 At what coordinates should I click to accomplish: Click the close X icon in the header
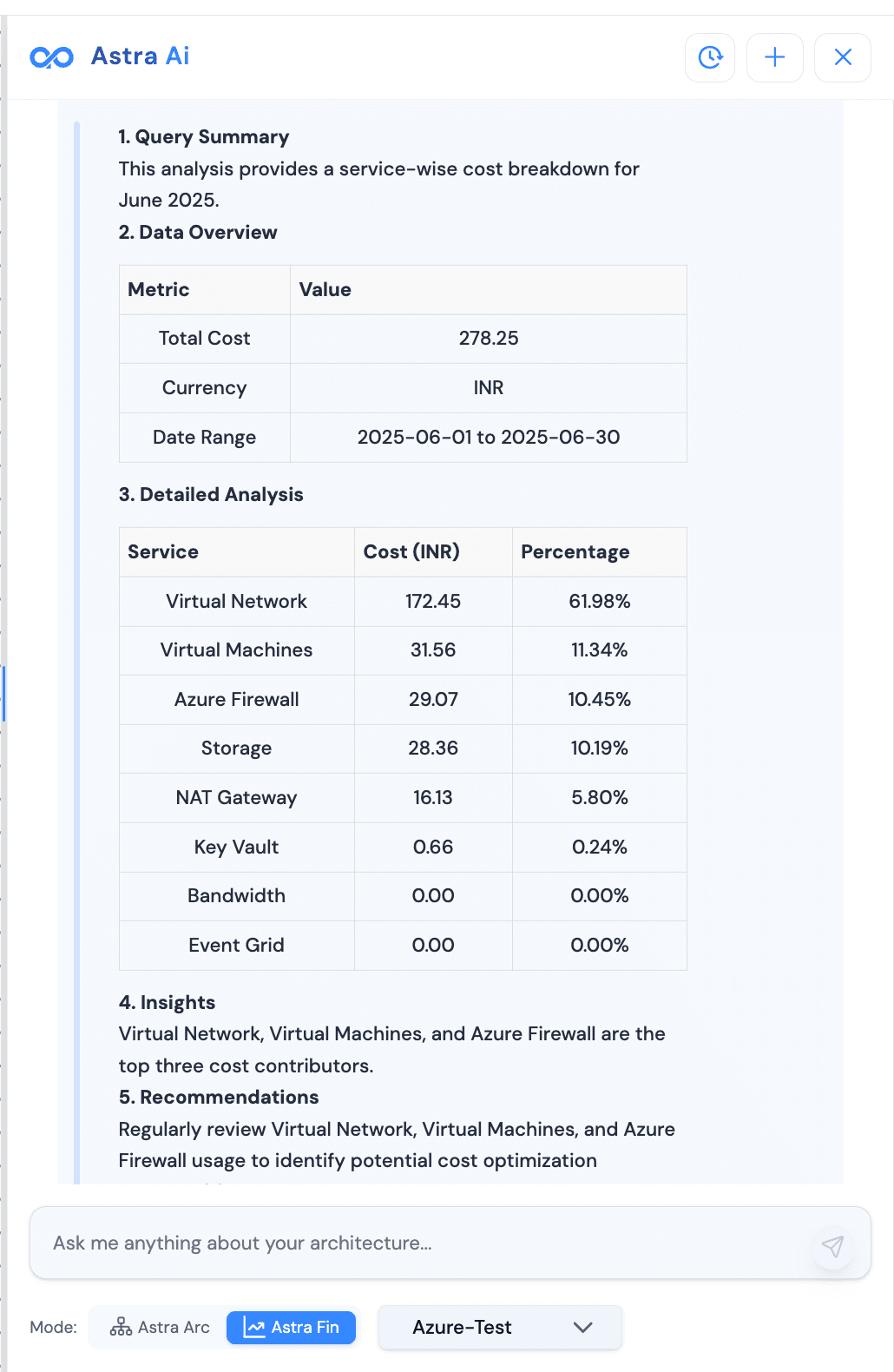pos(841,57)
